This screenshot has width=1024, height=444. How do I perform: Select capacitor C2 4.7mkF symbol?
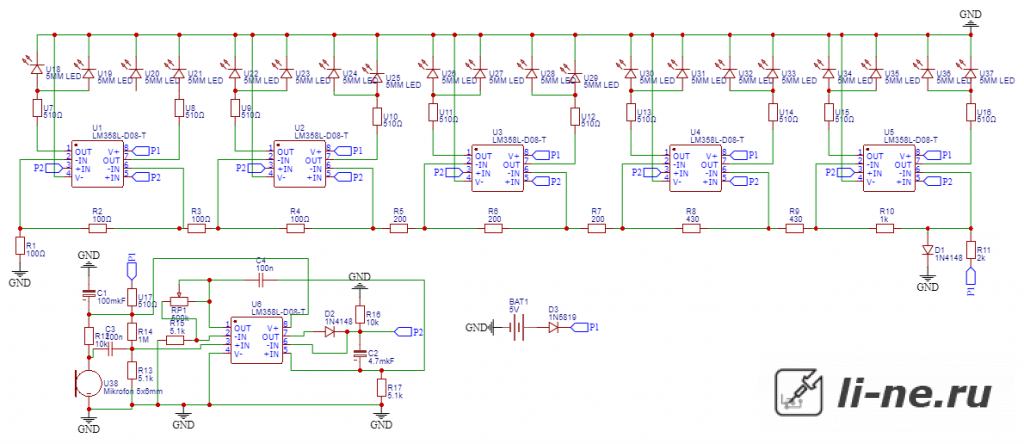pyautogui.click(x=358, y=354)
